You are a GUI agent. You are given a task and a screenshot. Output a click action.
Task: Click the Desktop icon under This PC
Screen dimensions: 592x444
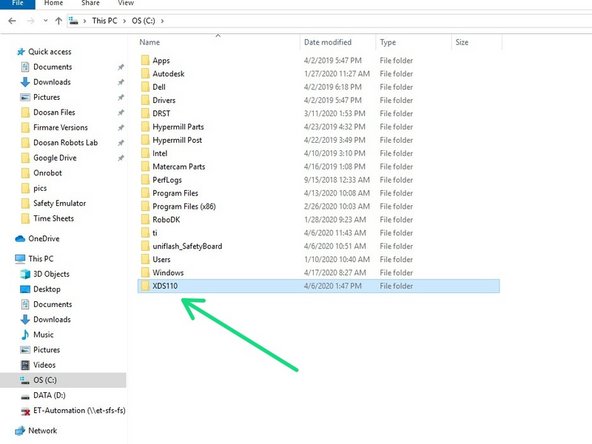pos(25,289)
